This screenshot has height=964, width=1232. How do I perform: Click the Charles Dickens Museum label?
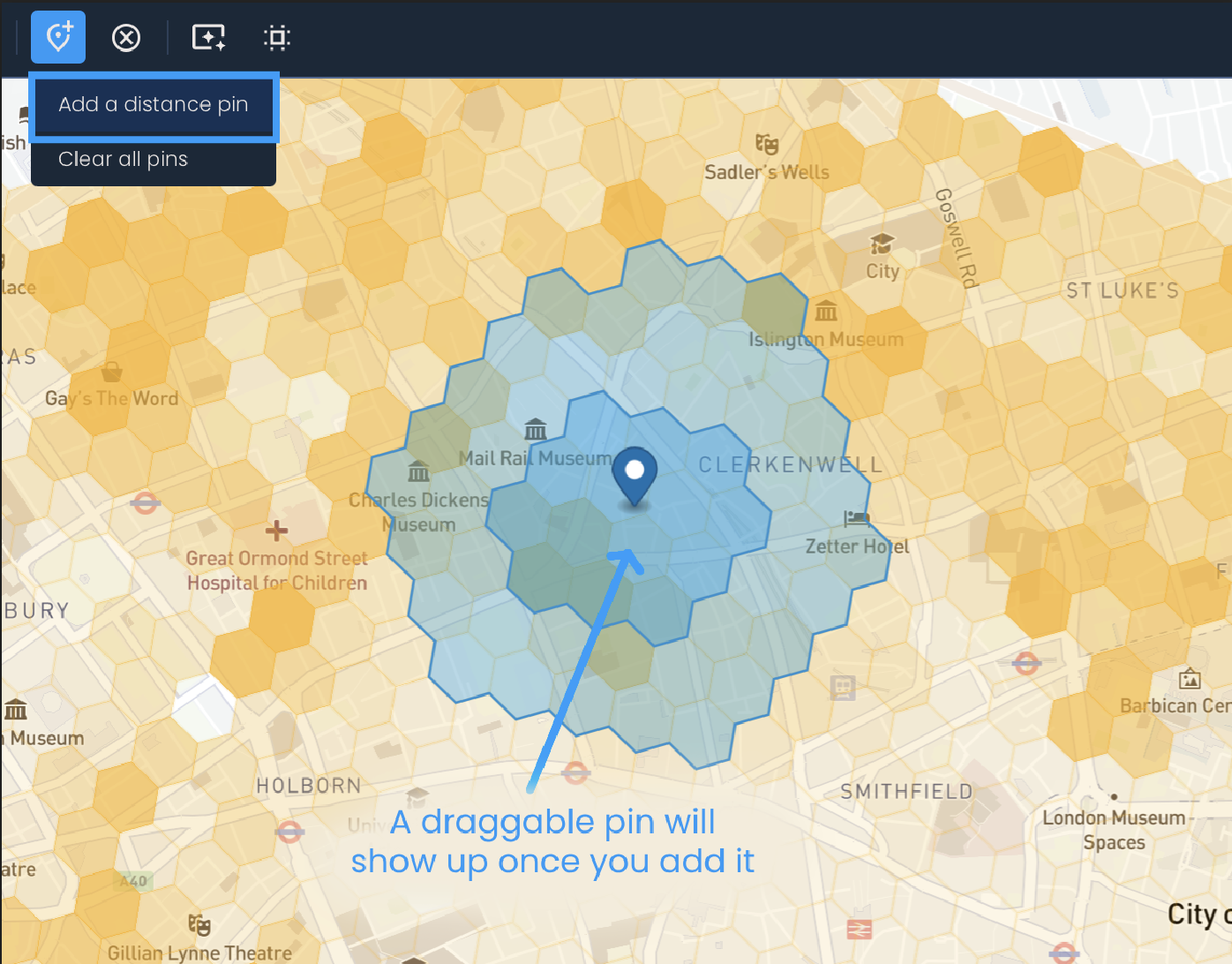pos(418,512)
